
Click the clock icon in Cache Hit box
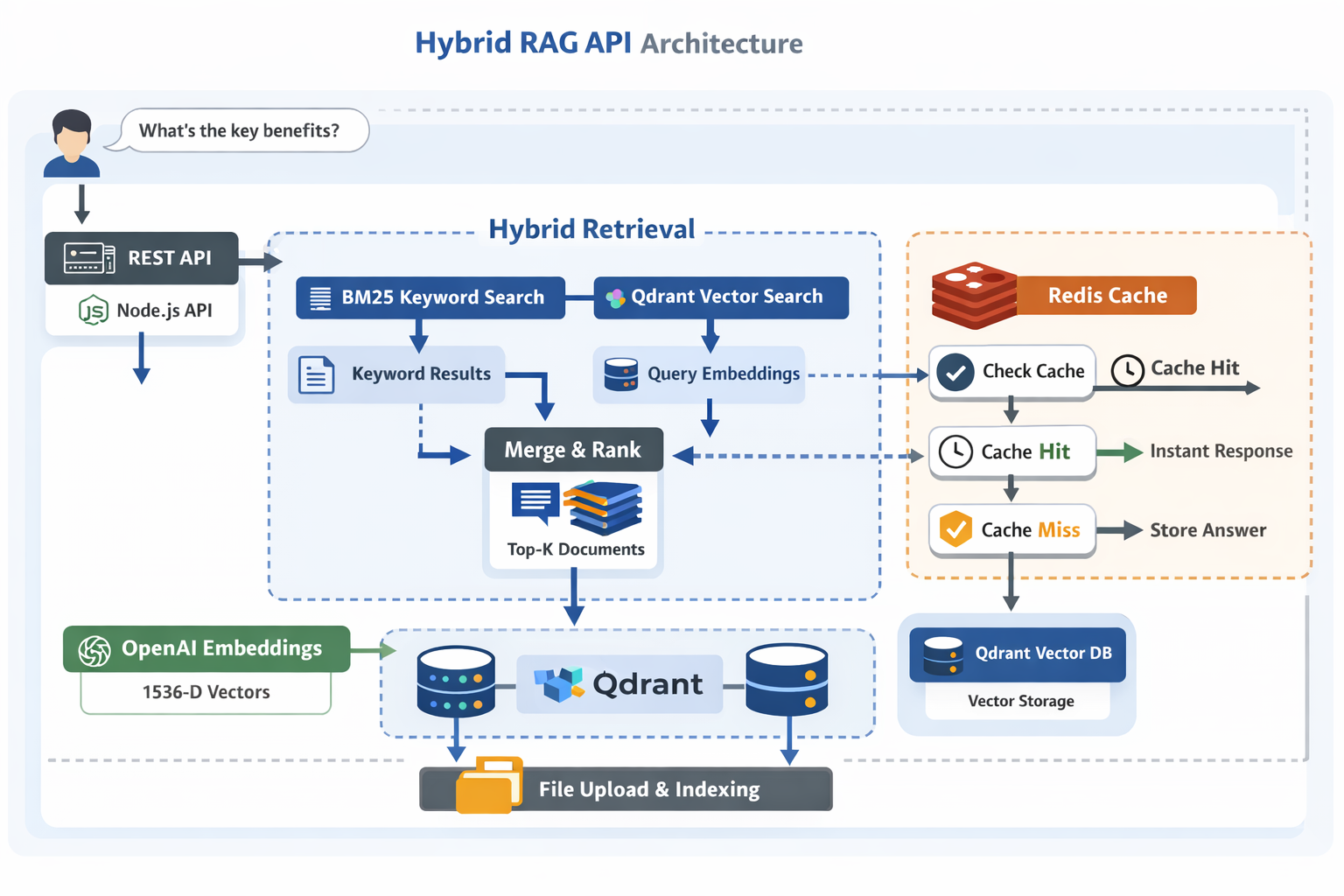(955, 451)
